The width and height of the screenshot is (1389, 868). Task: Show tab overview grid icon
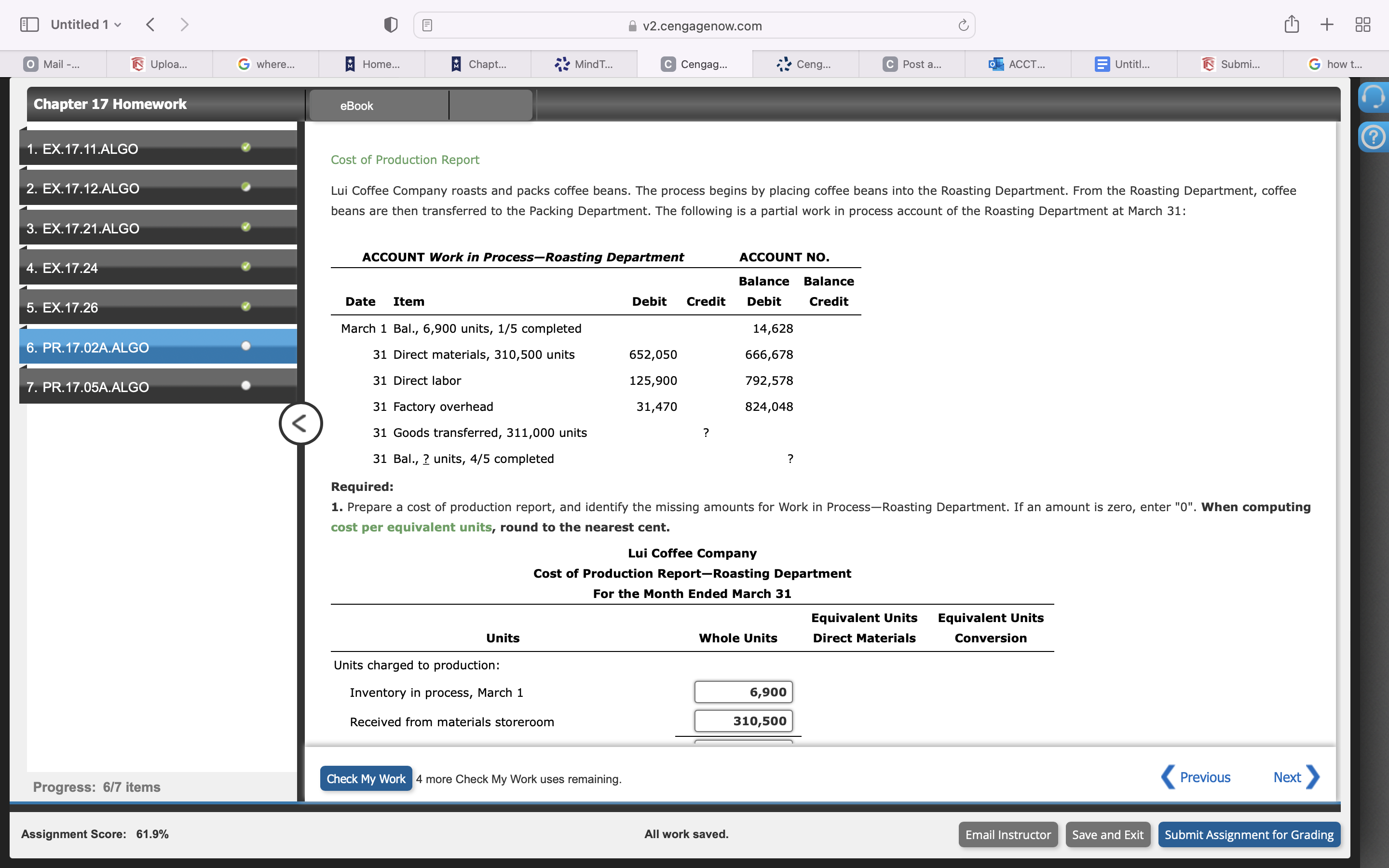pos(1362,25)
